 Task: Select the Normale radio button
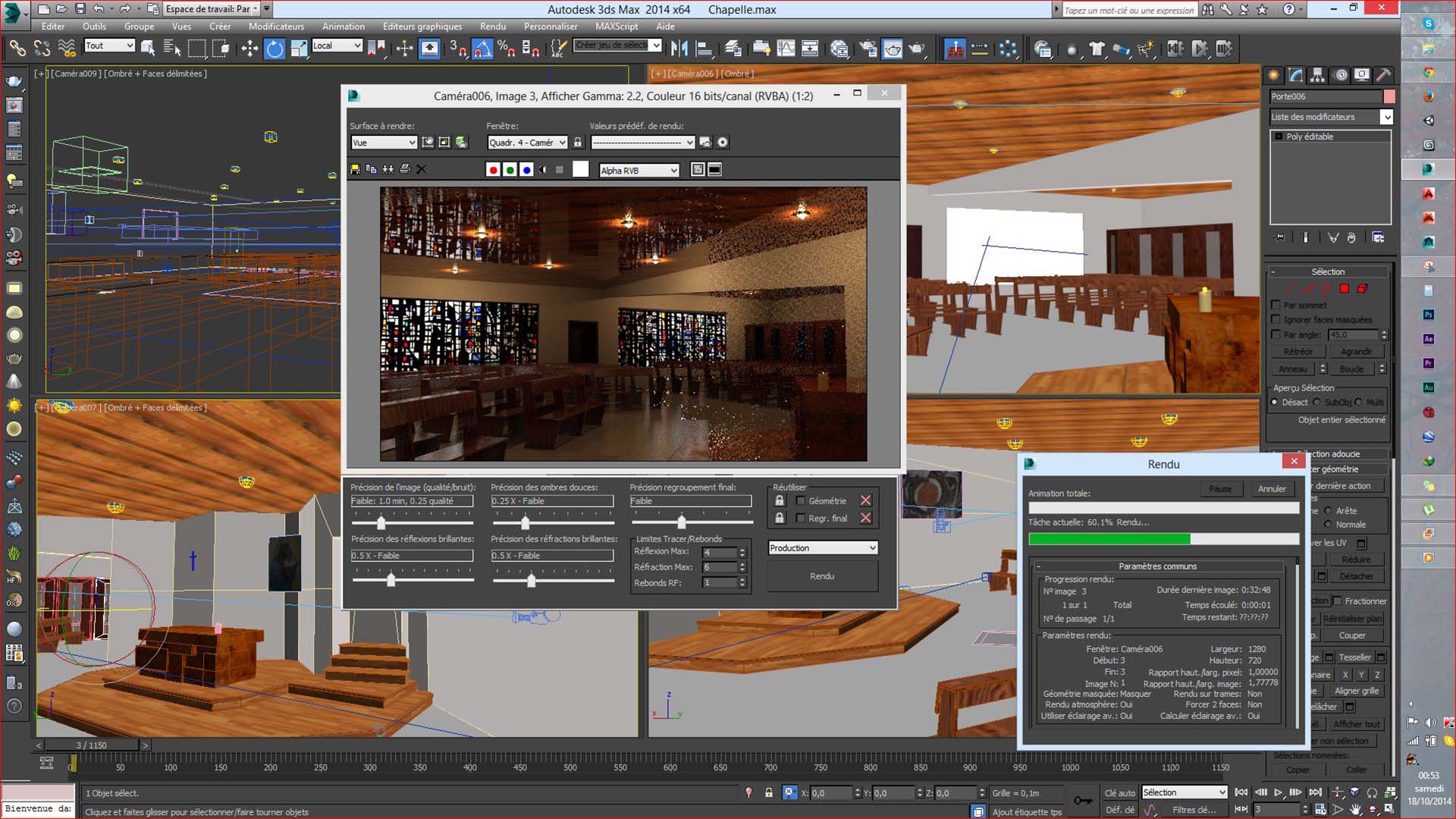pos(1327,524)
